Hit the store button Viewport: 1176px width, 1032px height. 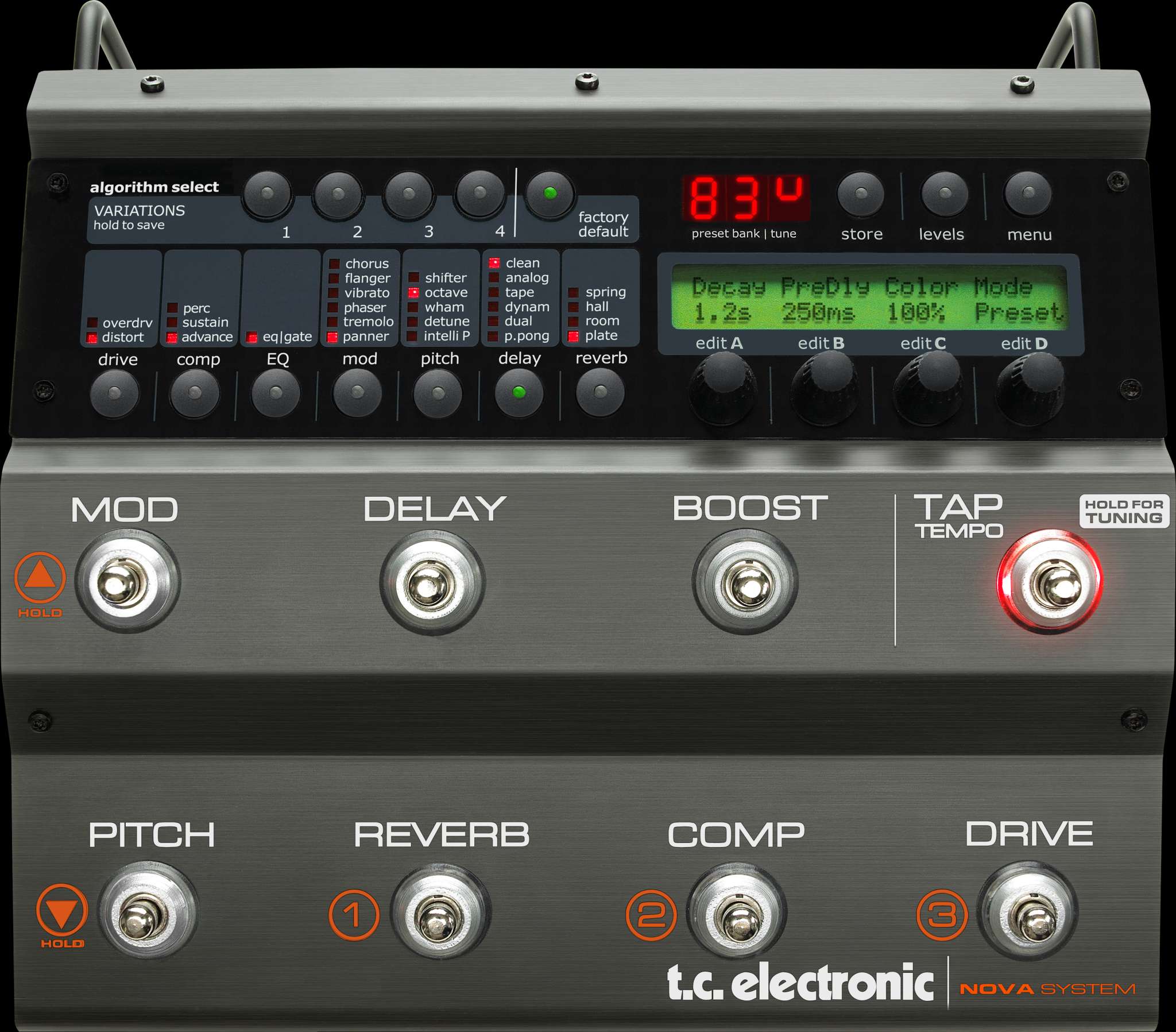click(x=861, y=194)
